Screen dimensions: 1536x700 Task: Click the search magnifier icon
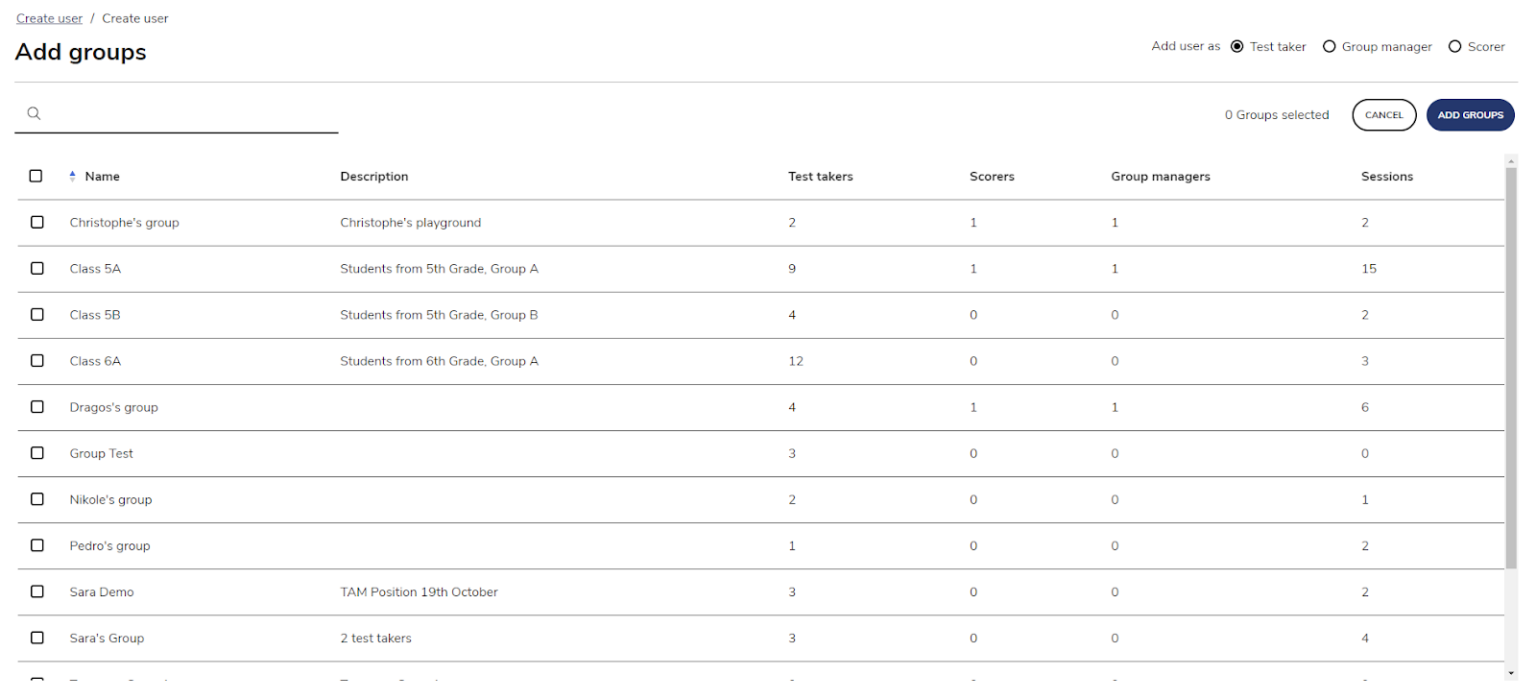(33, 114)
